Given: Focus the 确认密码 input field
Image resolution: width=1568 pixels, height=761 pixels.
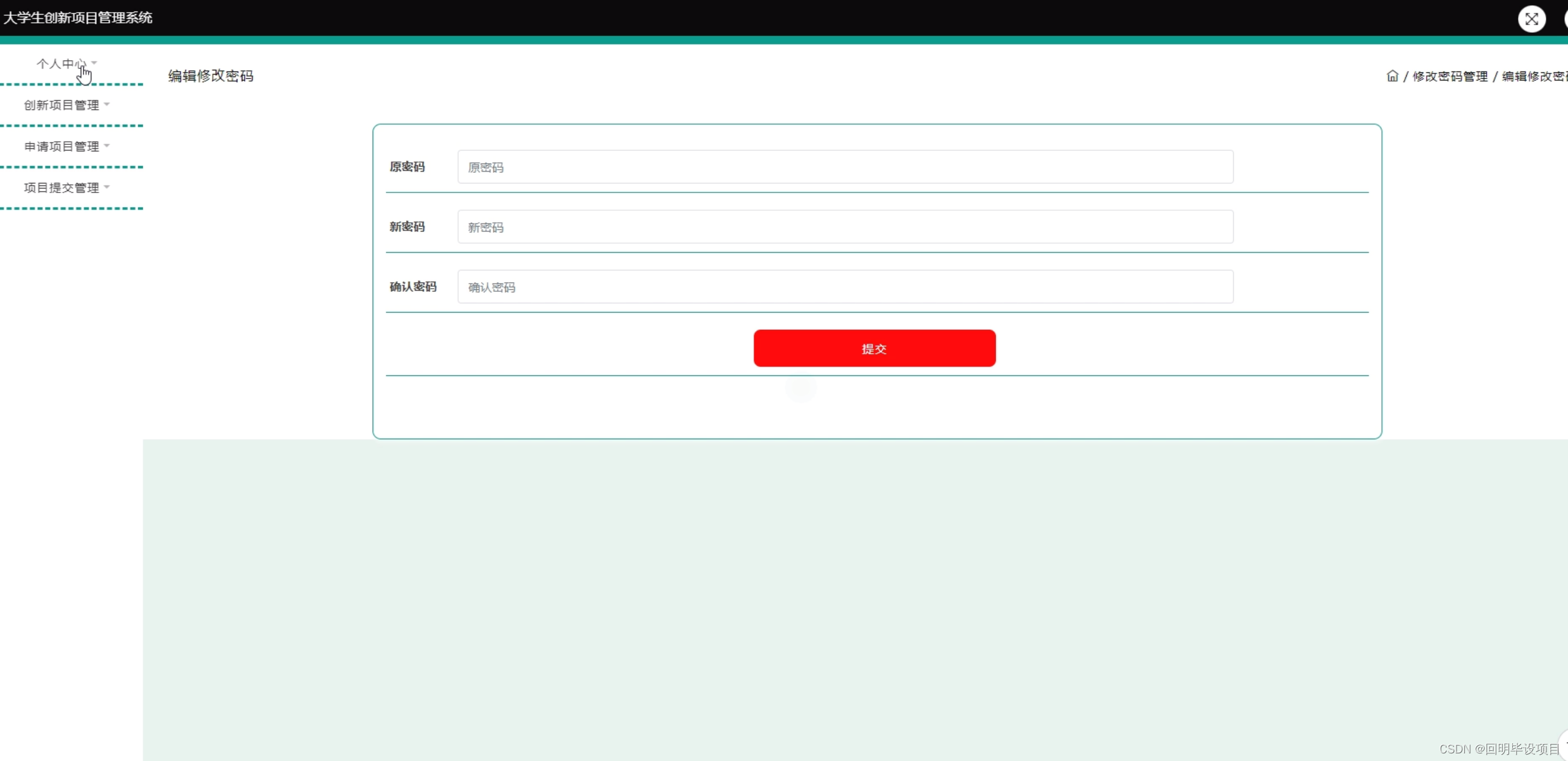Looking at the screenshot, I should (x=845, y=287).
